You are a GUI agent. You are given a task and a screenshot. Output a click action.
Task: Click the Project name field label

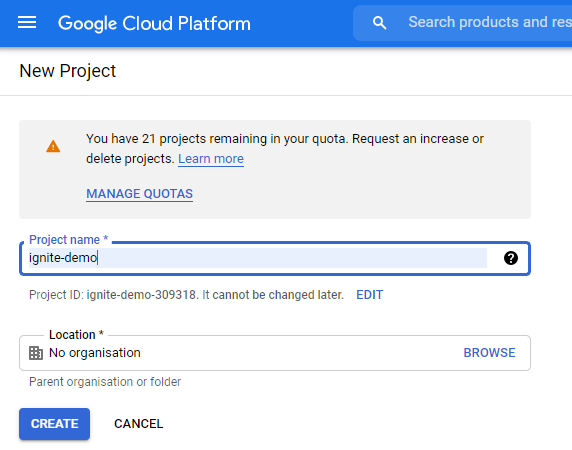pos(69,240)
